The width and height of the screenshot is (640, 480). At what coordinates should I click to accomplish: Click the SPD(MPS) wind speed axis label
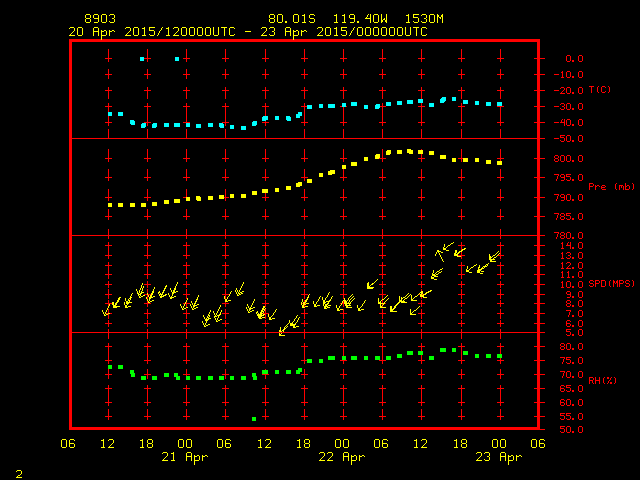pyautogui.click(x=611, y=284)
